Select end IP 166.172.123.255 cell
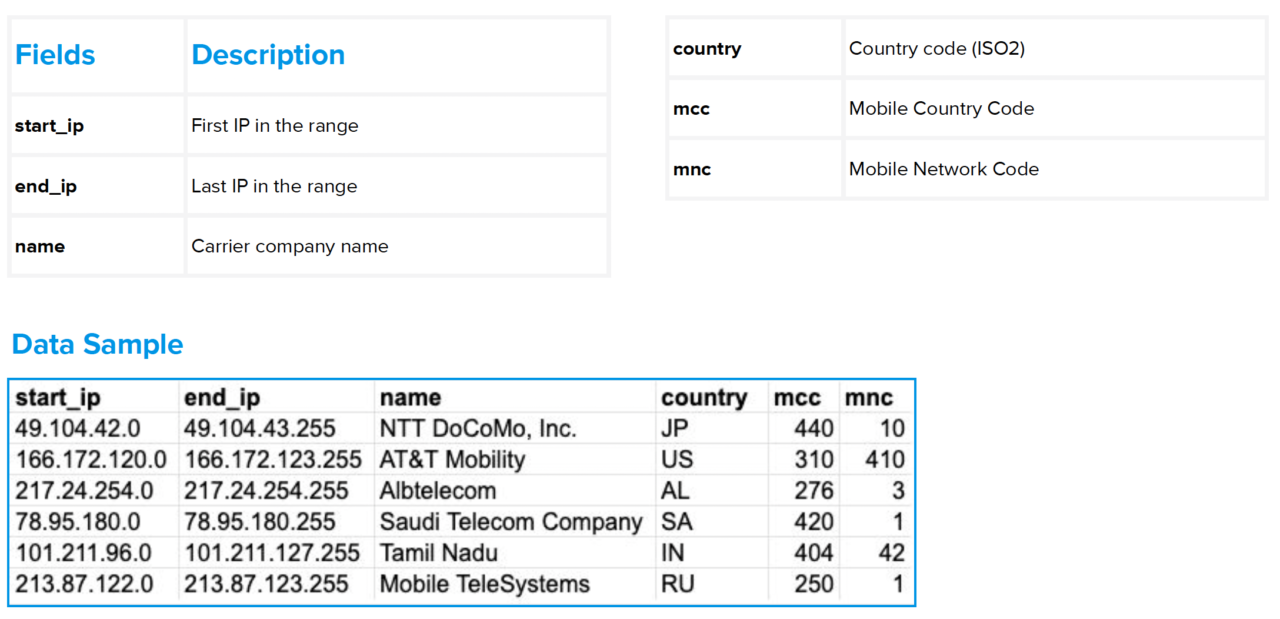 point(272,460)
